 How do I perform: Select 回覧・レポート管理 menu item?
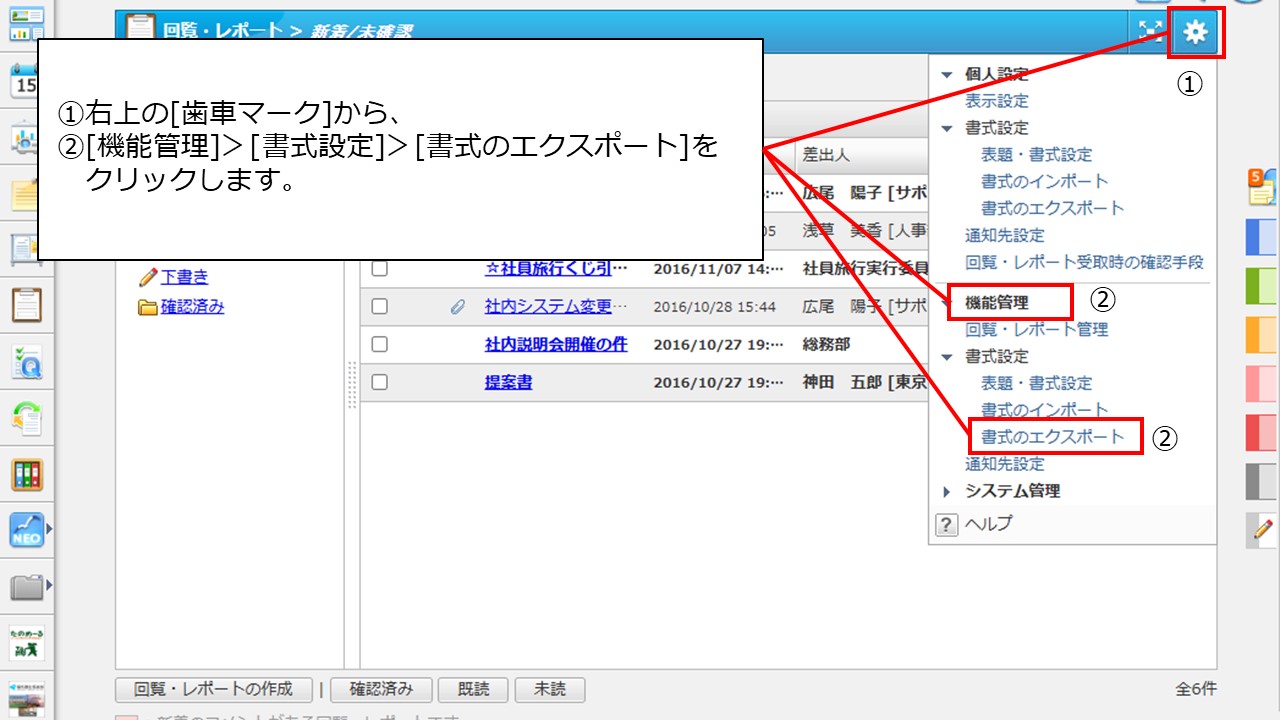(1036, 329)
